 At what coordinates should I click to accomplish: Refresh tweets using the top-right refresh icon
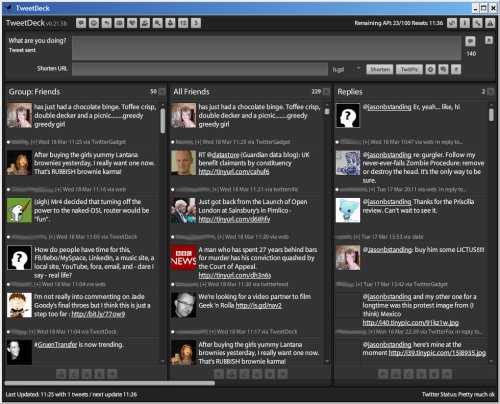pyautogui.click(x=452, y=23)
